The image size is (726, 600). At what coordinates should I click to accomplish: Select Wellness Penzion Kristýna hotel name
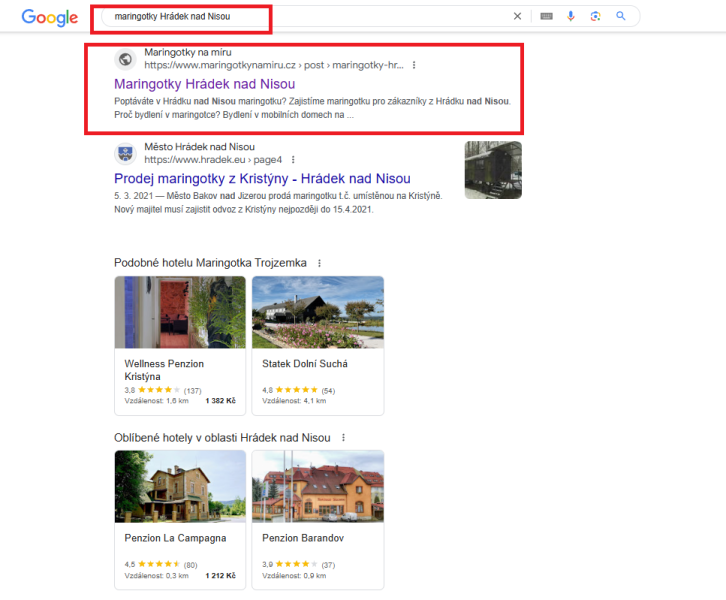(x=164, y=370)
